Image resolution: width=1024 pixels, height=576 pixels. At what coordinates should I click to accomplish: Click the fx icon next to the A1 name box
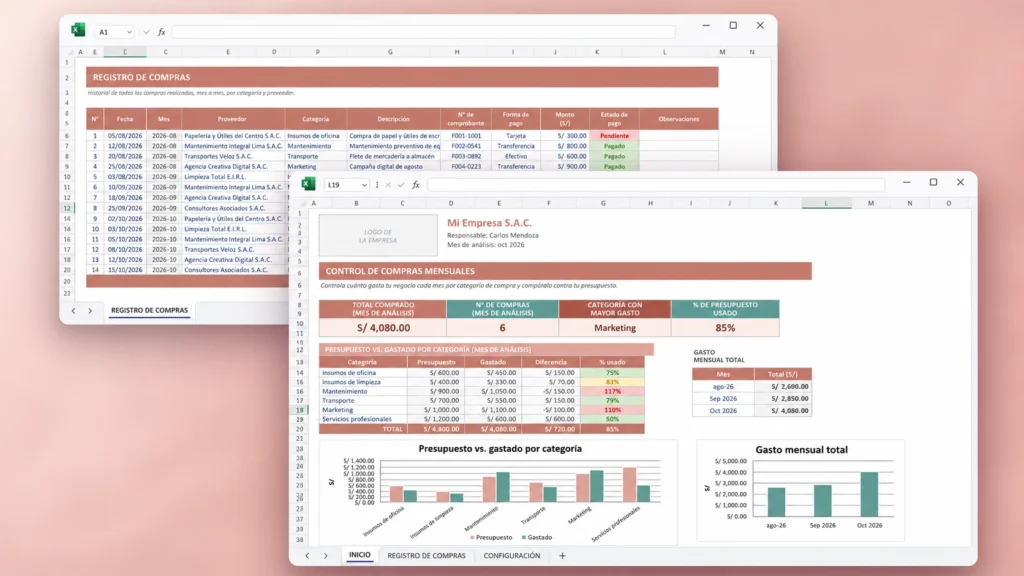pos(161,32)
